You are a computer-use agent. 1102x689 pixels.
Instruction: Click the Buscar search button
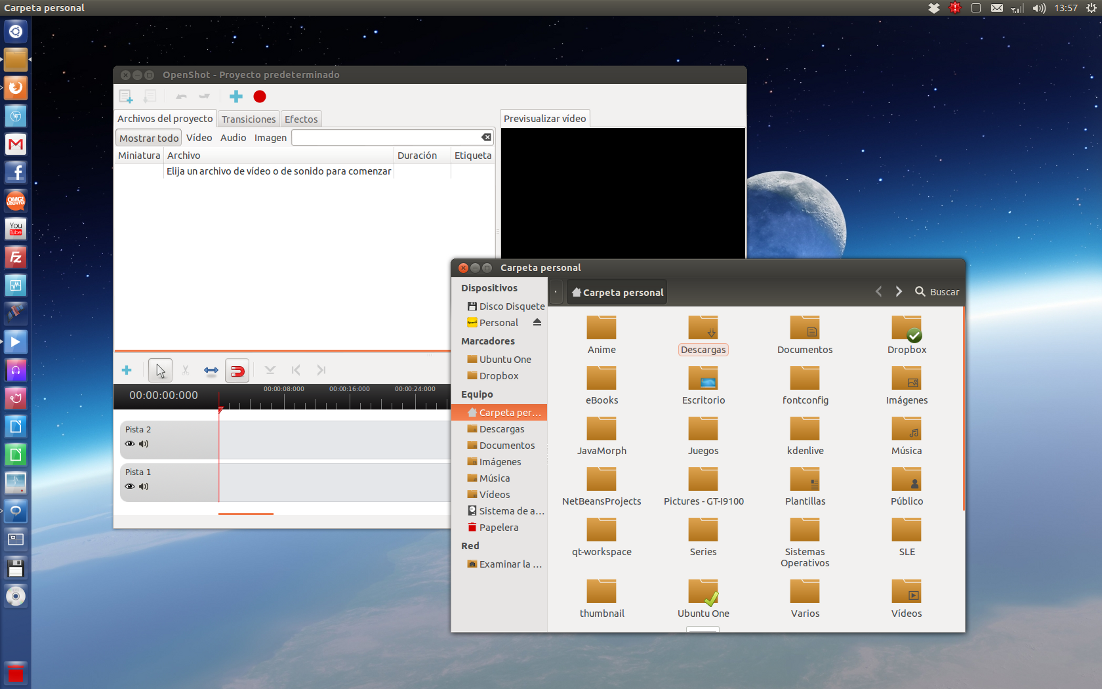click(x=937, y=291)
